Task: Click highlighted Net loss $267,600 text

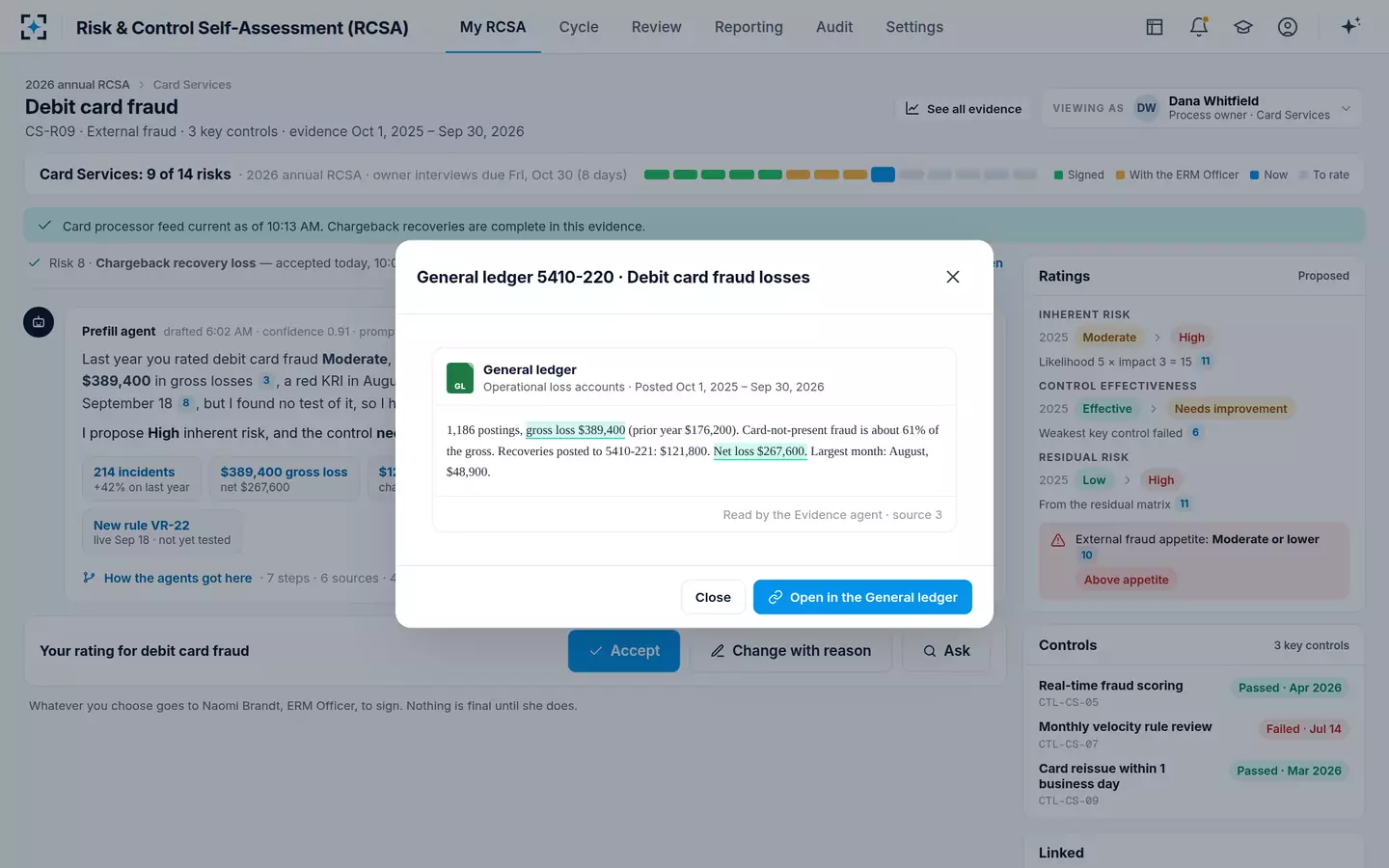Action: (760, 451)
